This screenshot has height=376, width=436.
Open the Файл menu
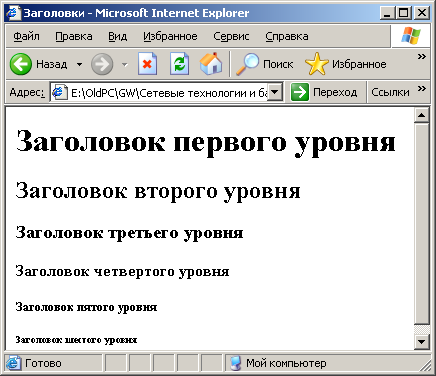point(26,36)
